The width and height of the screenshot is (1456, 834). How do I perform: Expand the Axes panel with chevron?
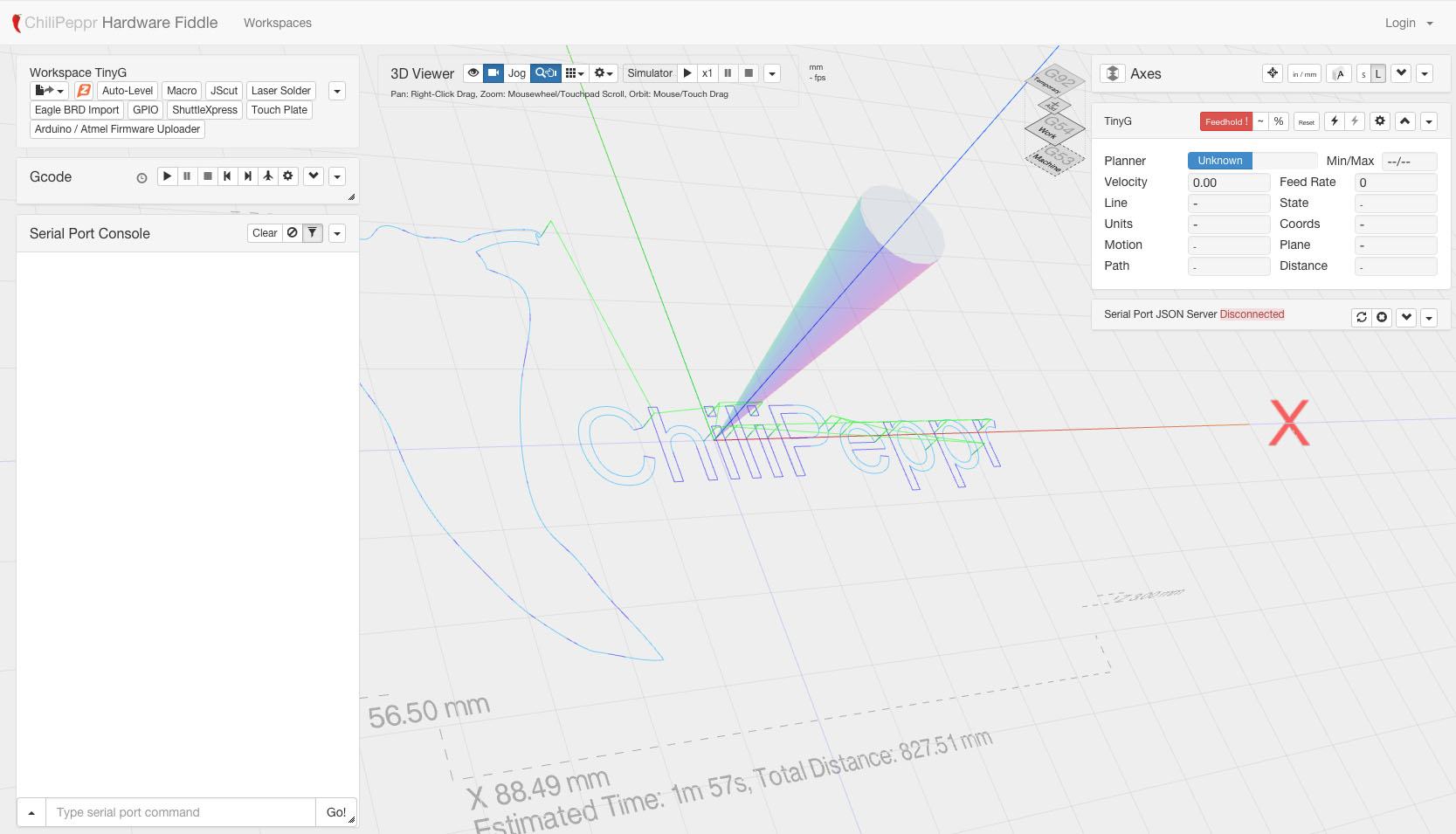coord(1401,73)
